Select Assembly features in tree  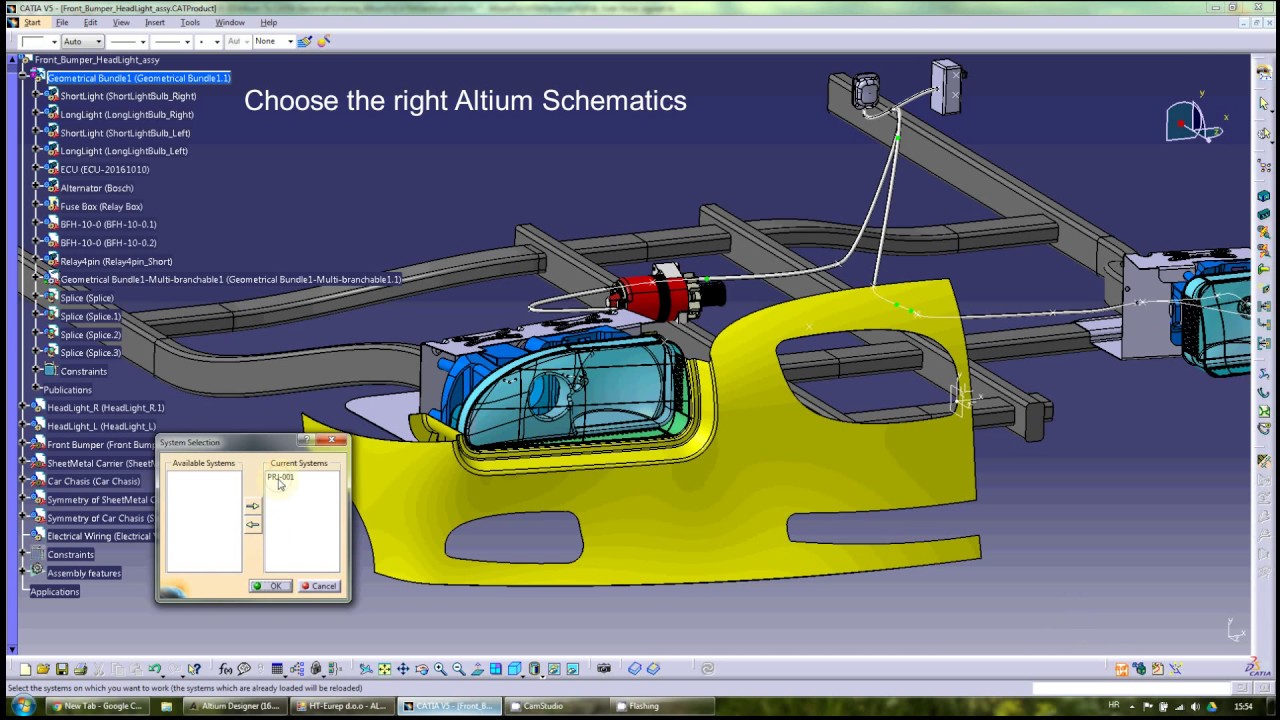[84, 573]
